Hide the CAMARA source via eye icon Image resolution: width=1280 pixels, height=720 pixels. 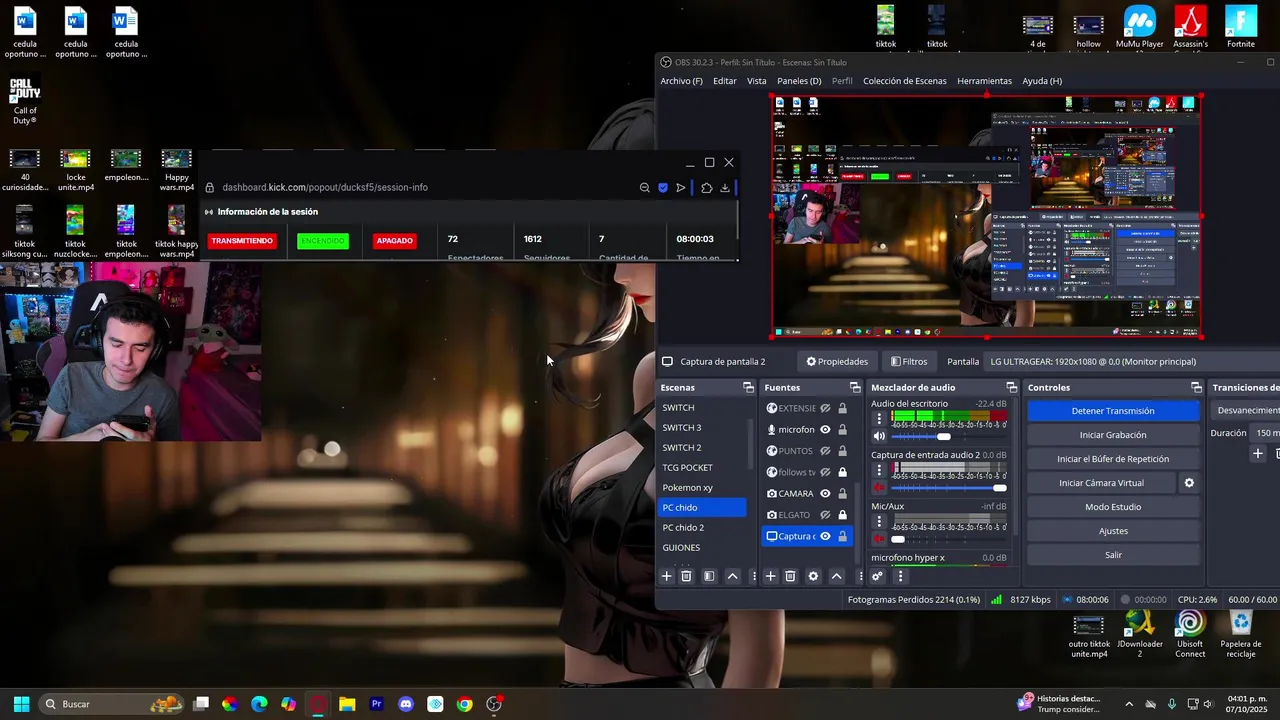tap(825, 494)
